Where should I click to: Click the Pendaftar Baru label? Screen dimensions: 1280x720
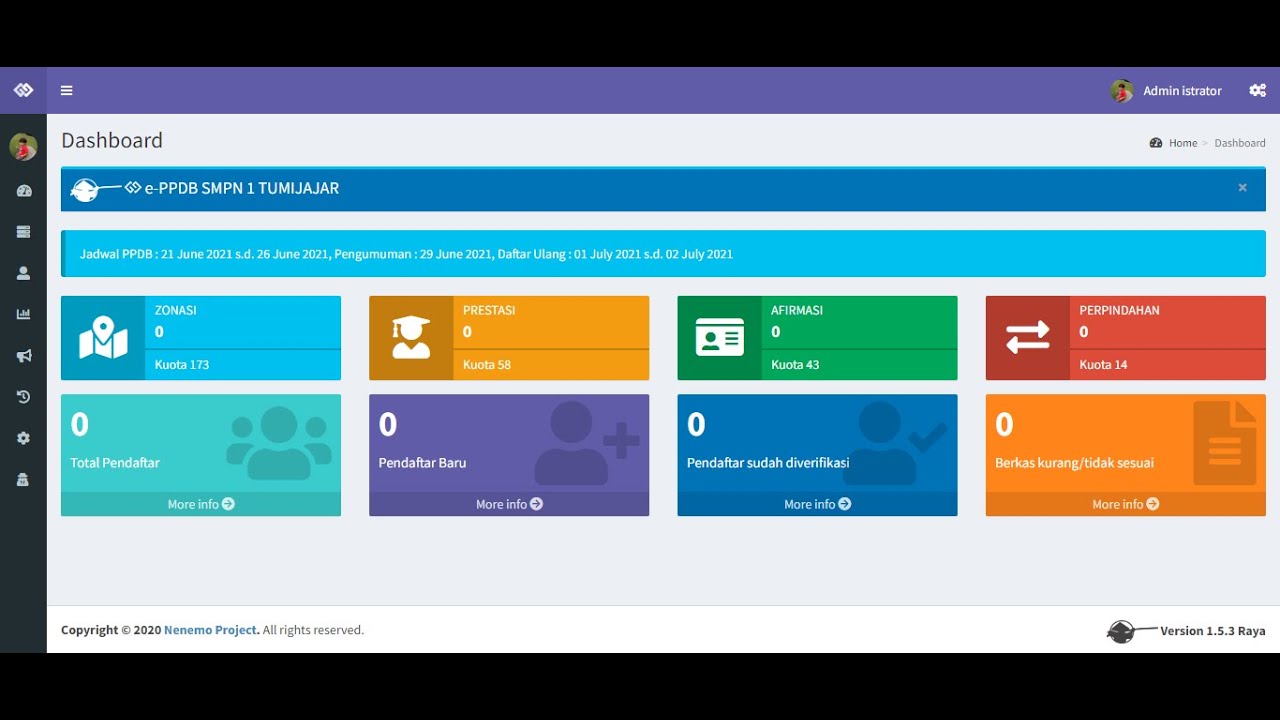pyautogui.click(x=422, y=463)
